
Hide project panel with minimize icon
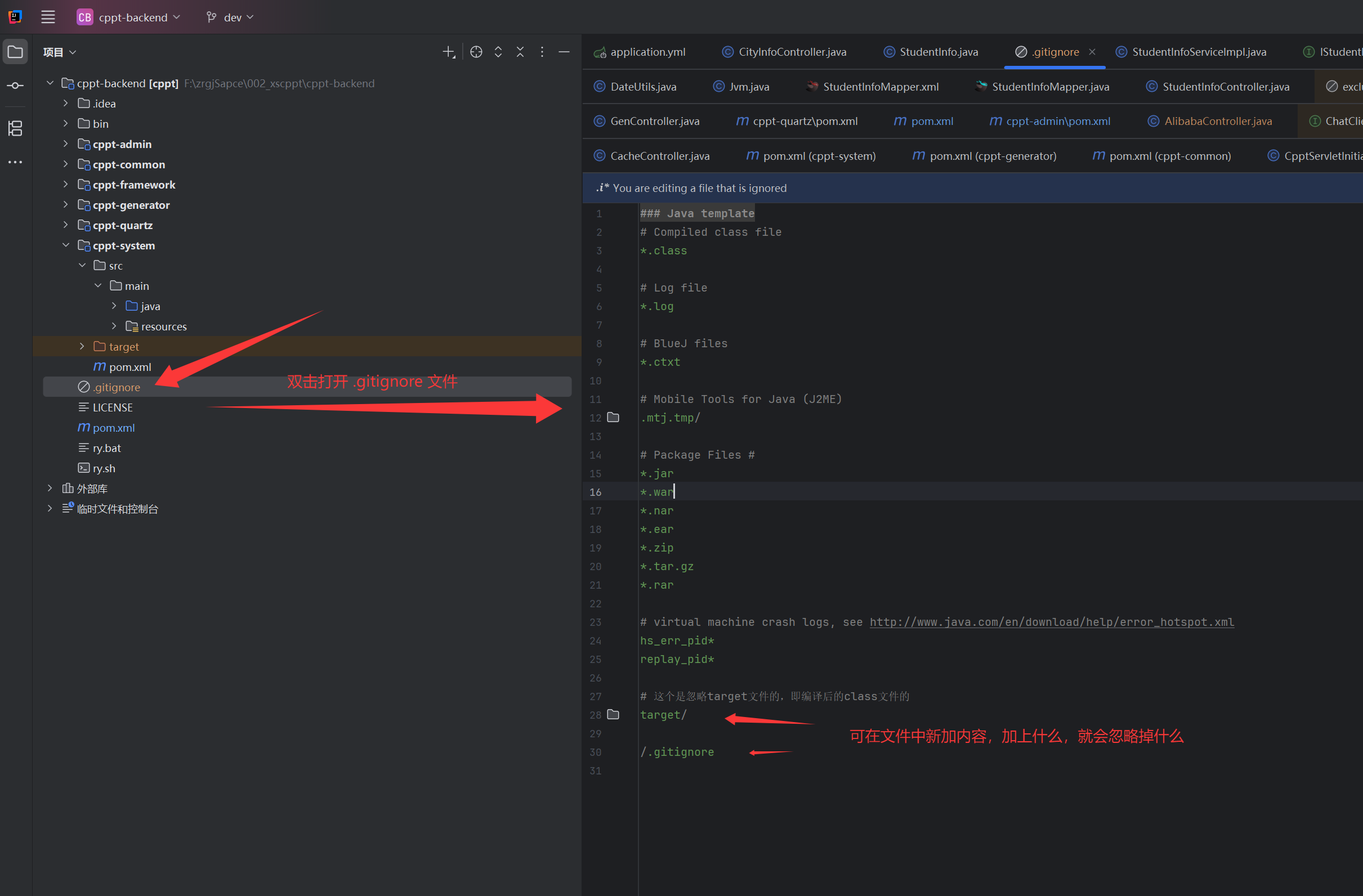[x=564, y=52]
